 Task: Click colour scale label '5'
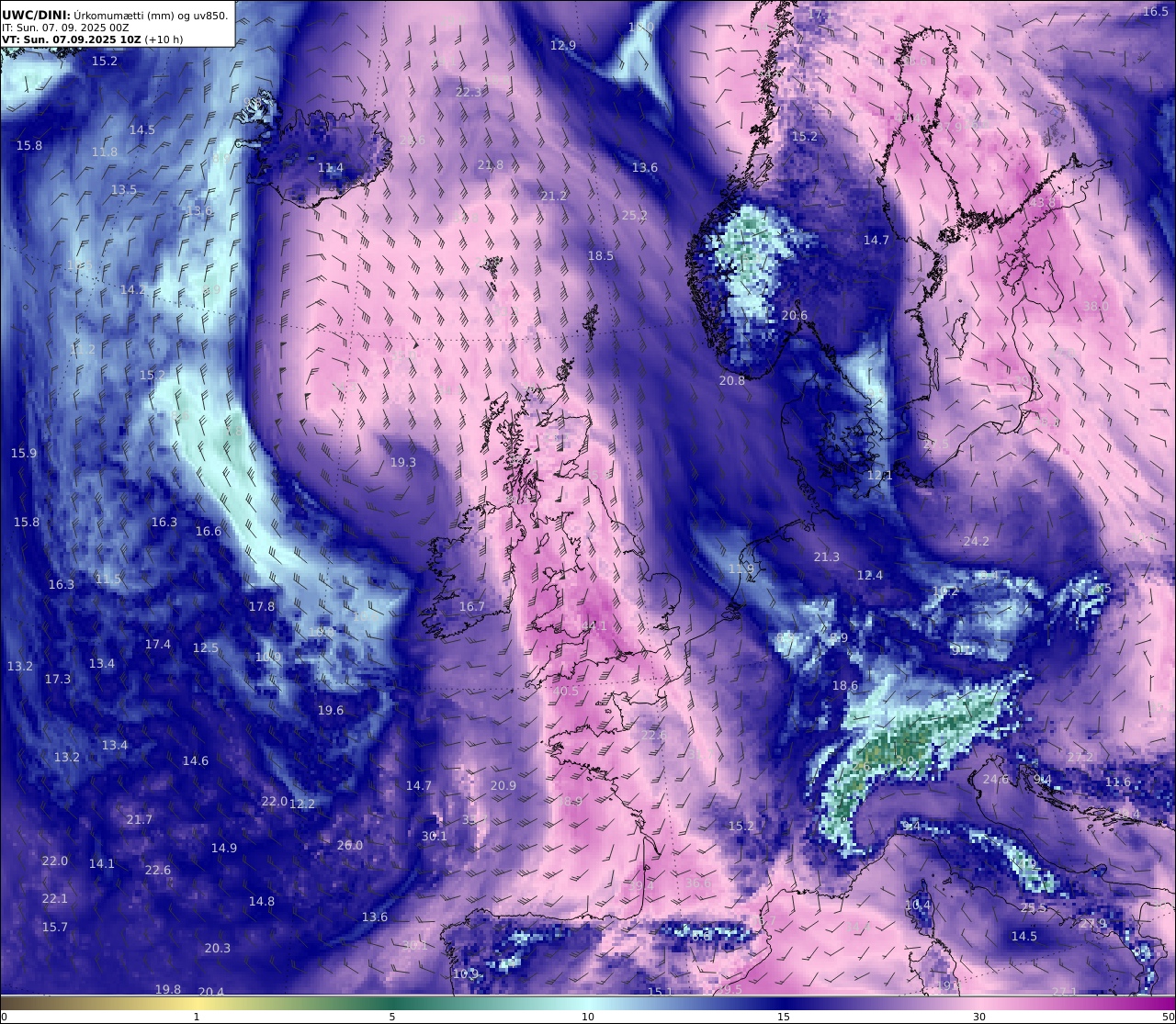point(392,1017)
